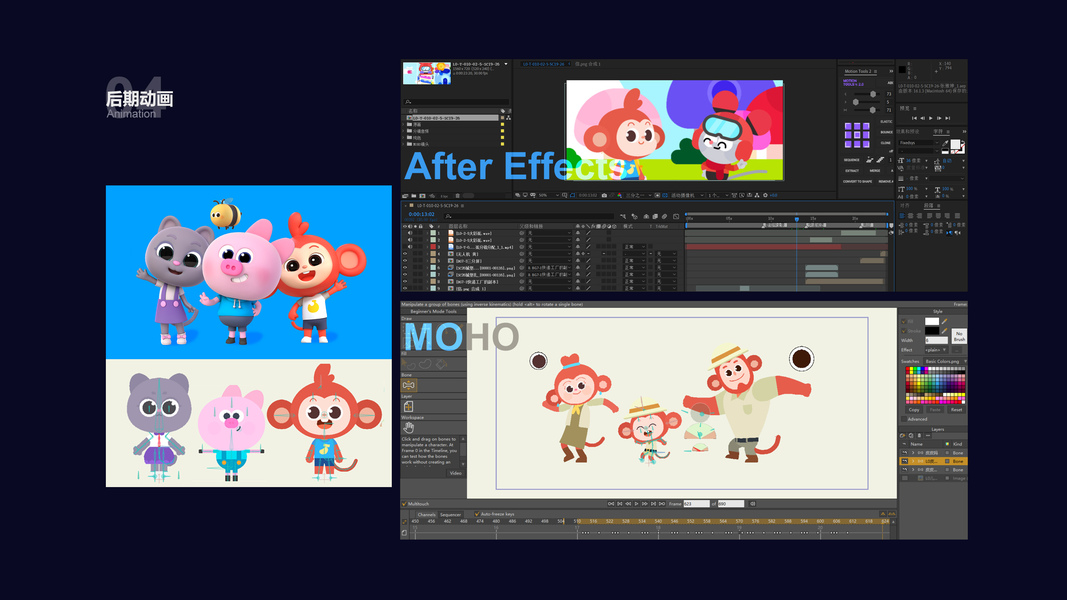Open the Basic Colors.png swatches dropdown

point(946,361)
